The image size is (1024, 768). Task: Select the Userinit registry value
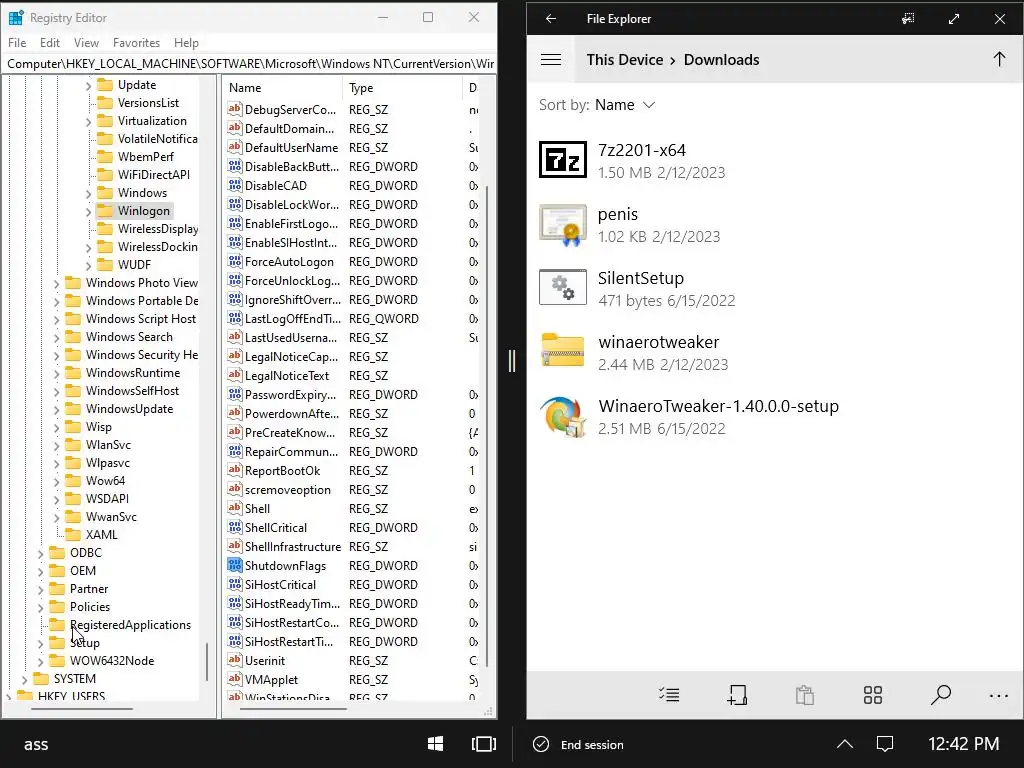[264, 660]
